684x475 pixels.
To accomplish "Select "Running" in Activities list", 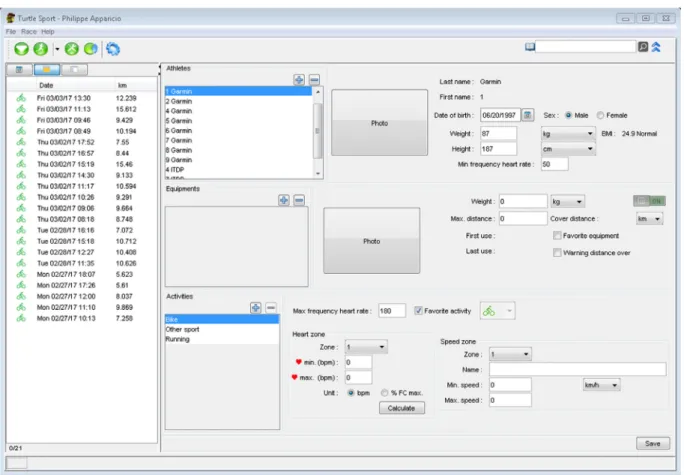I will click(222, 339).
